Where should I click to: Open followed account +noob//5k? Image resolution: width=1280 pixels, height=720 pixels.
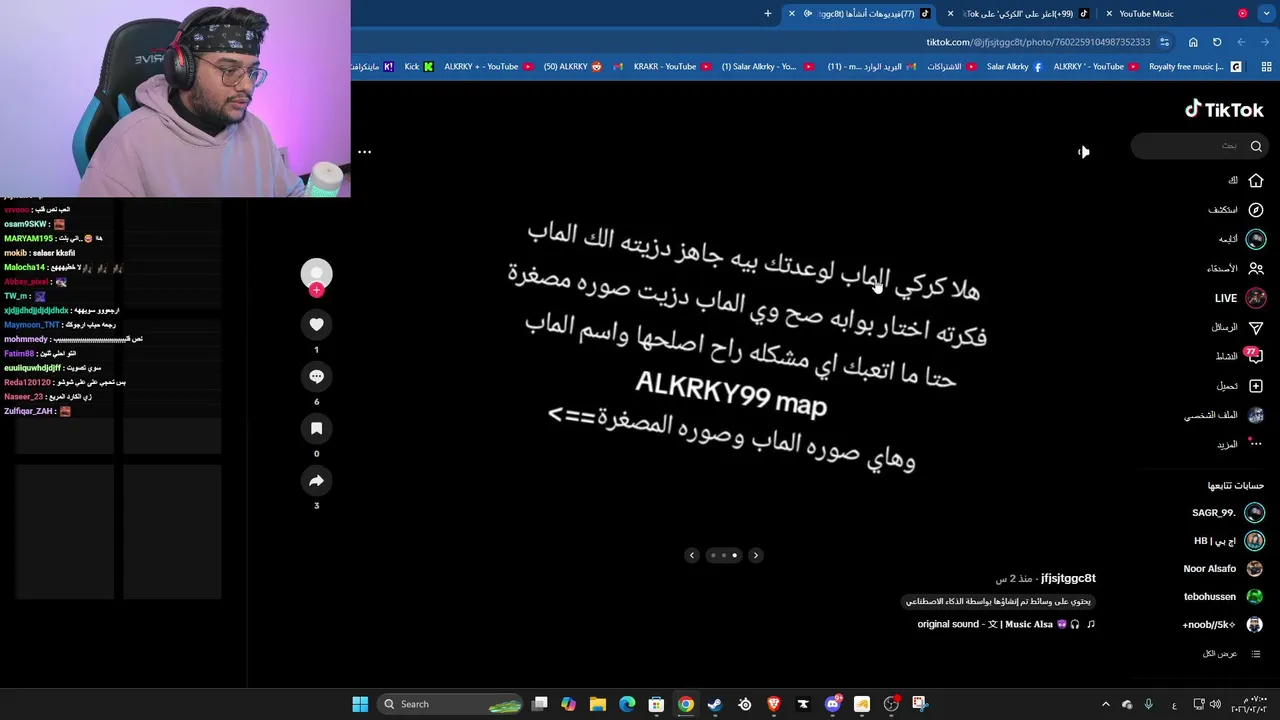(x=1222, y=625)
